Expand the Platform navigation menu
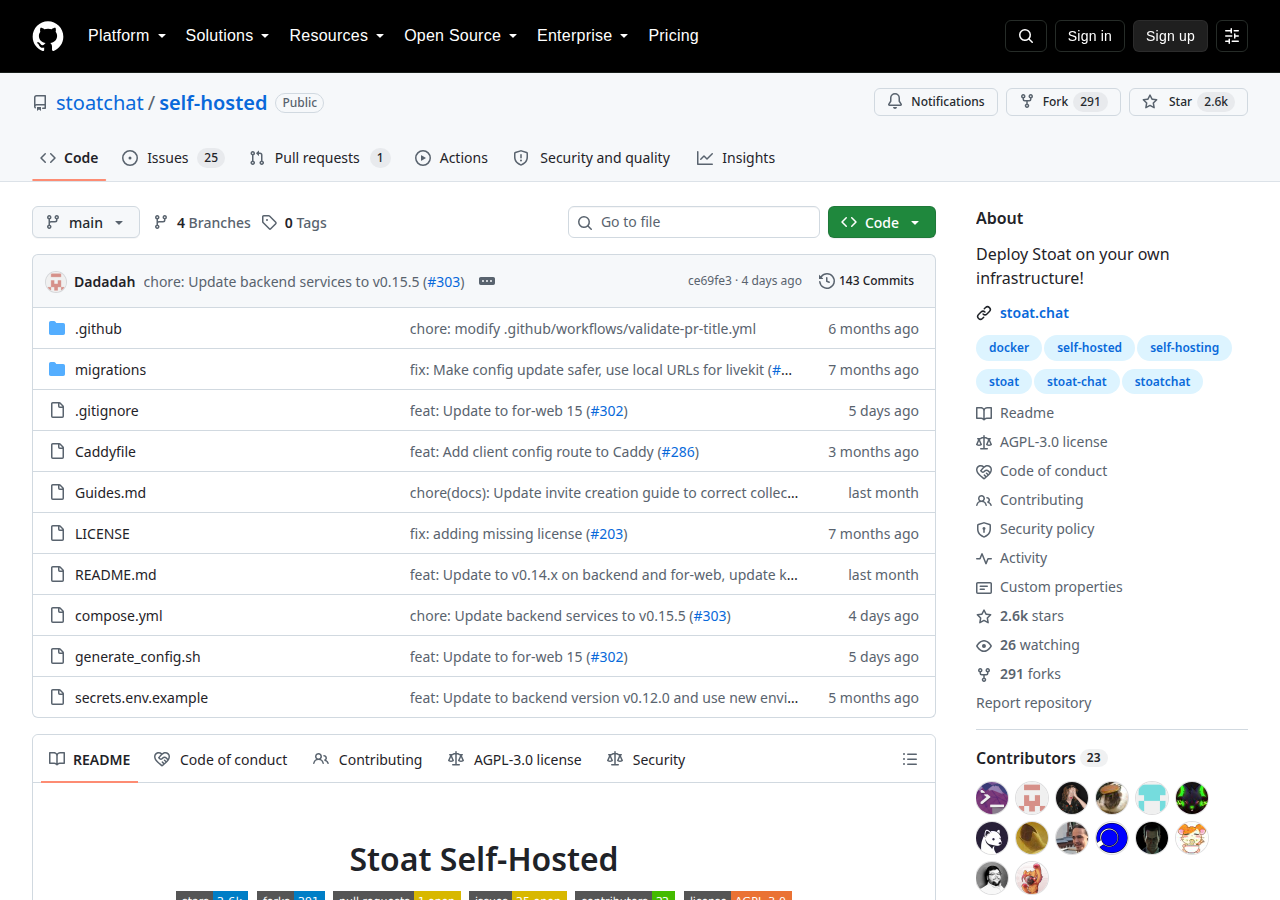Screen dimensions: 1280x900 click(x=127, y=36)
